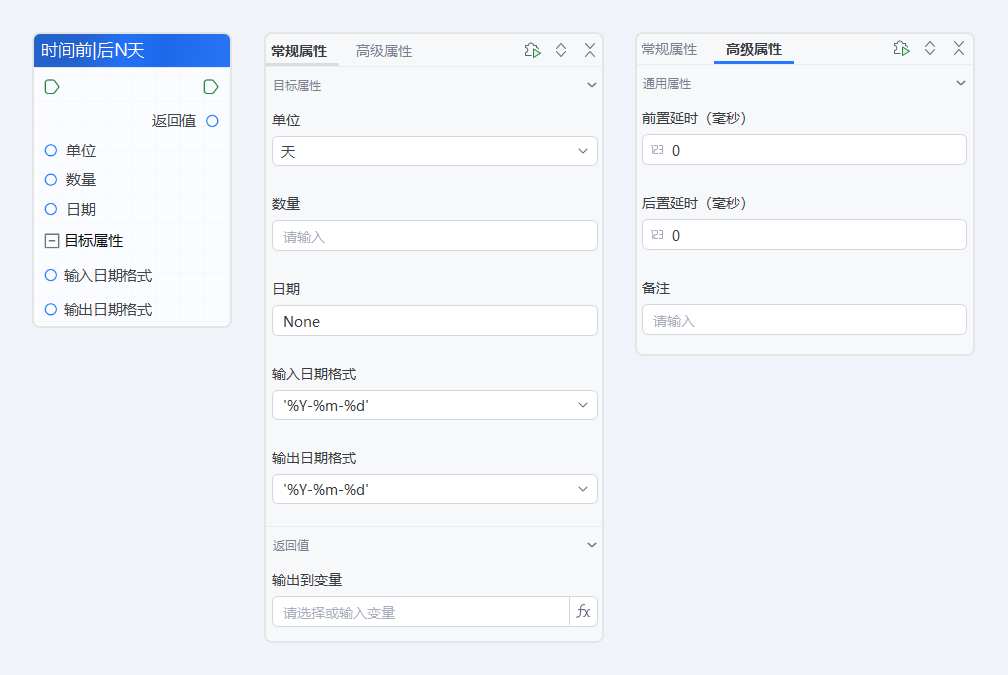Open the 单位 dropdown showing 天
The width and height of the screenshot is (1008, 675).
[434, 151]
